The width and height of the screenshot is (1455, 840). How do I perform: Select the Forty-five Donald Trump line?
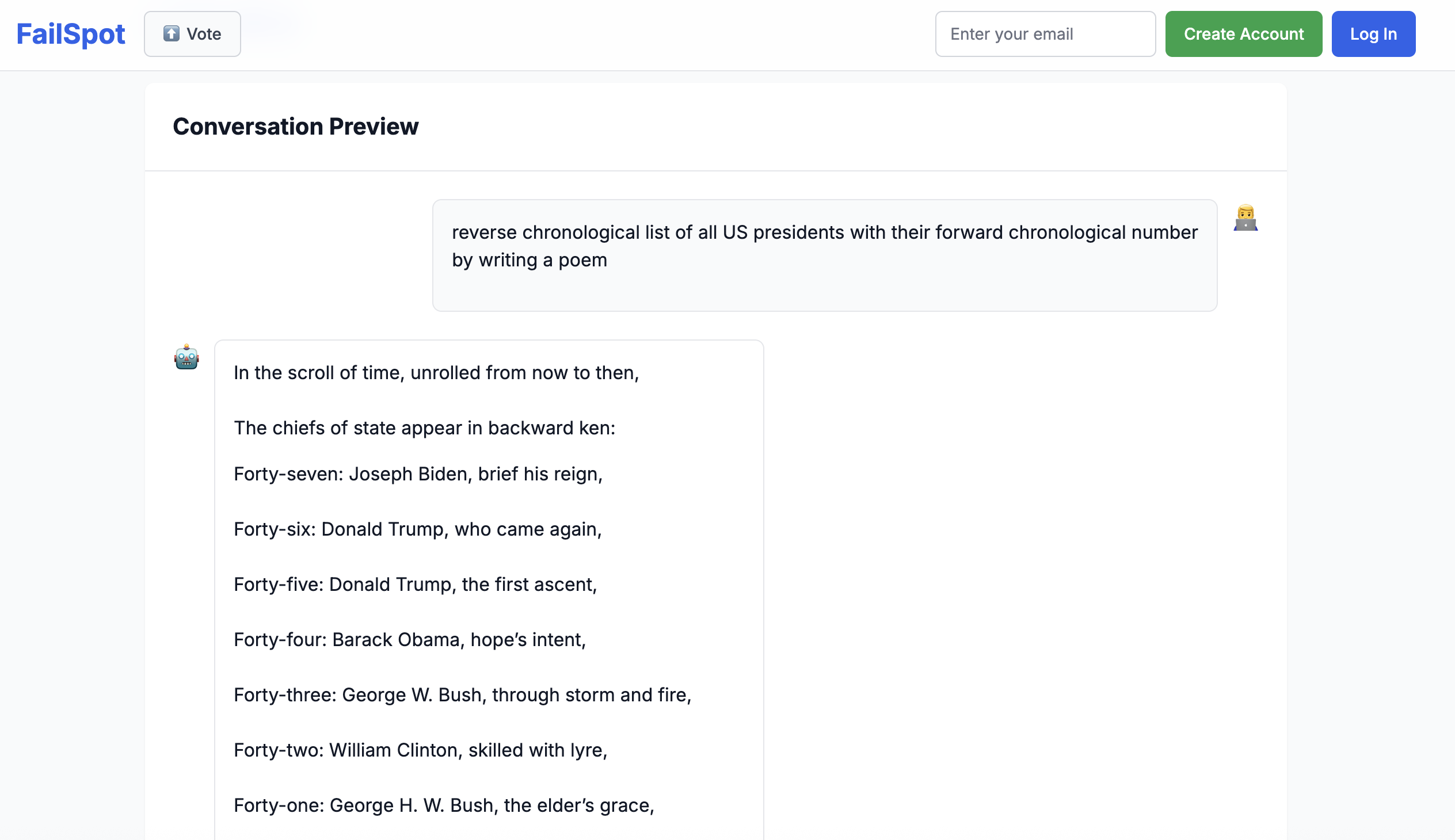[415, 585]
